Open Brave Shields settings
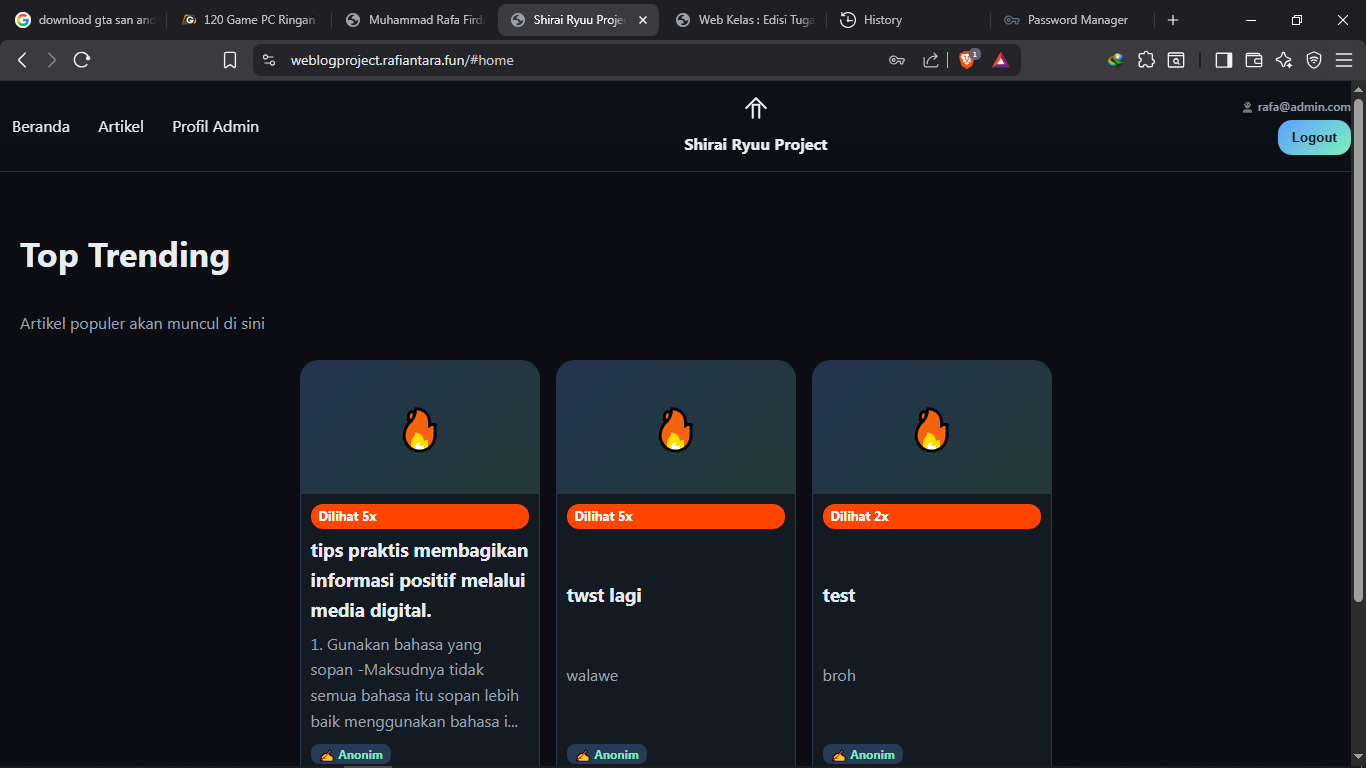Viewport: 1366px width, 768px height. (967, 59)
